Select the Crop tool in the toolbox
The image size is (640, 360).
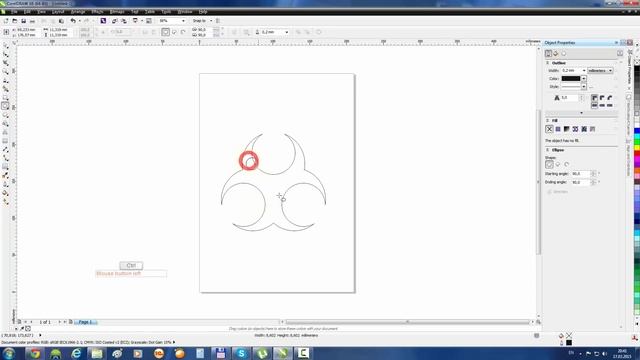click(x=5, y=63)
